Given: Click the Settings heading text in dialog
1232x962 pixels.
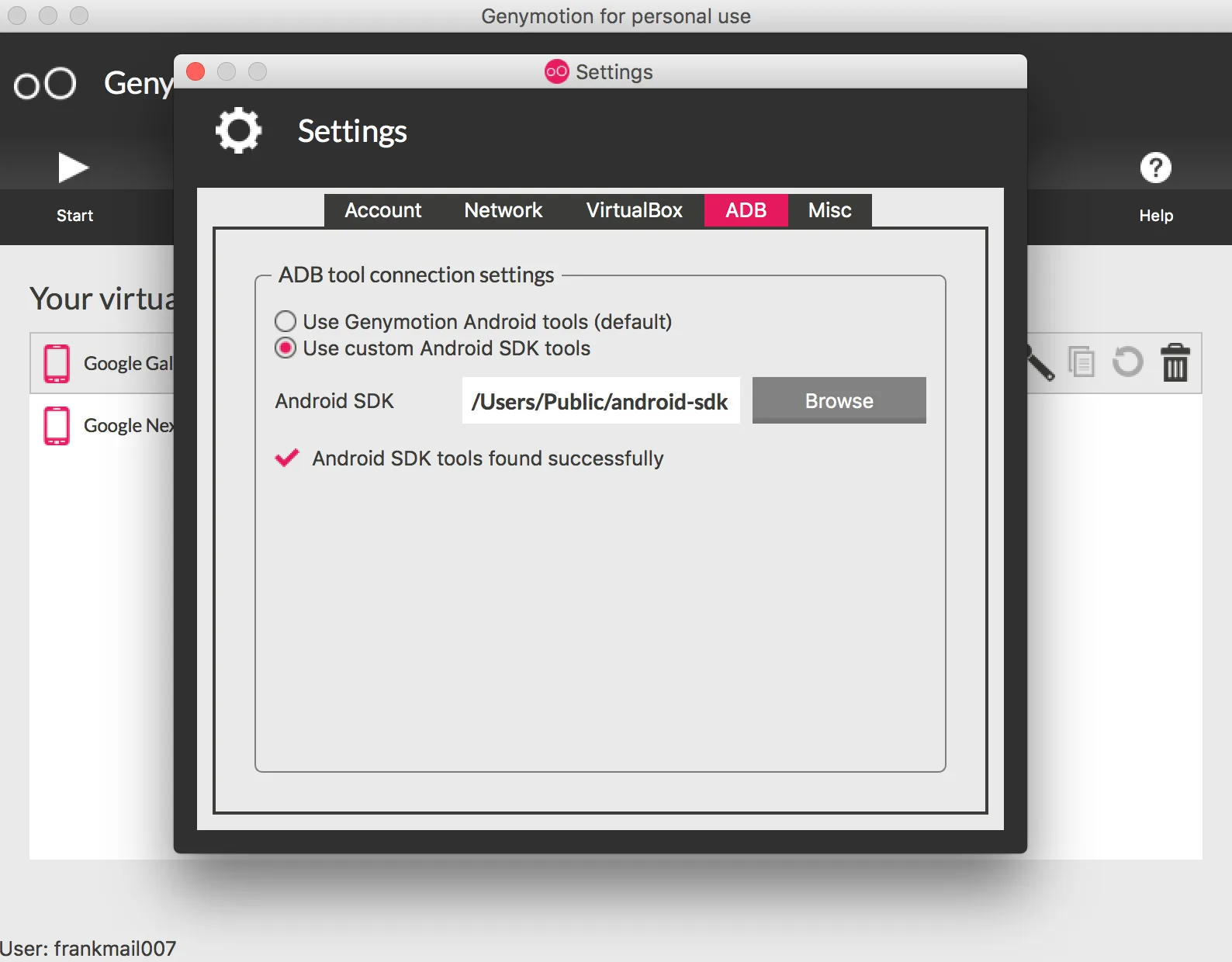Looking at the screenshot, I should tap(352, 131).
